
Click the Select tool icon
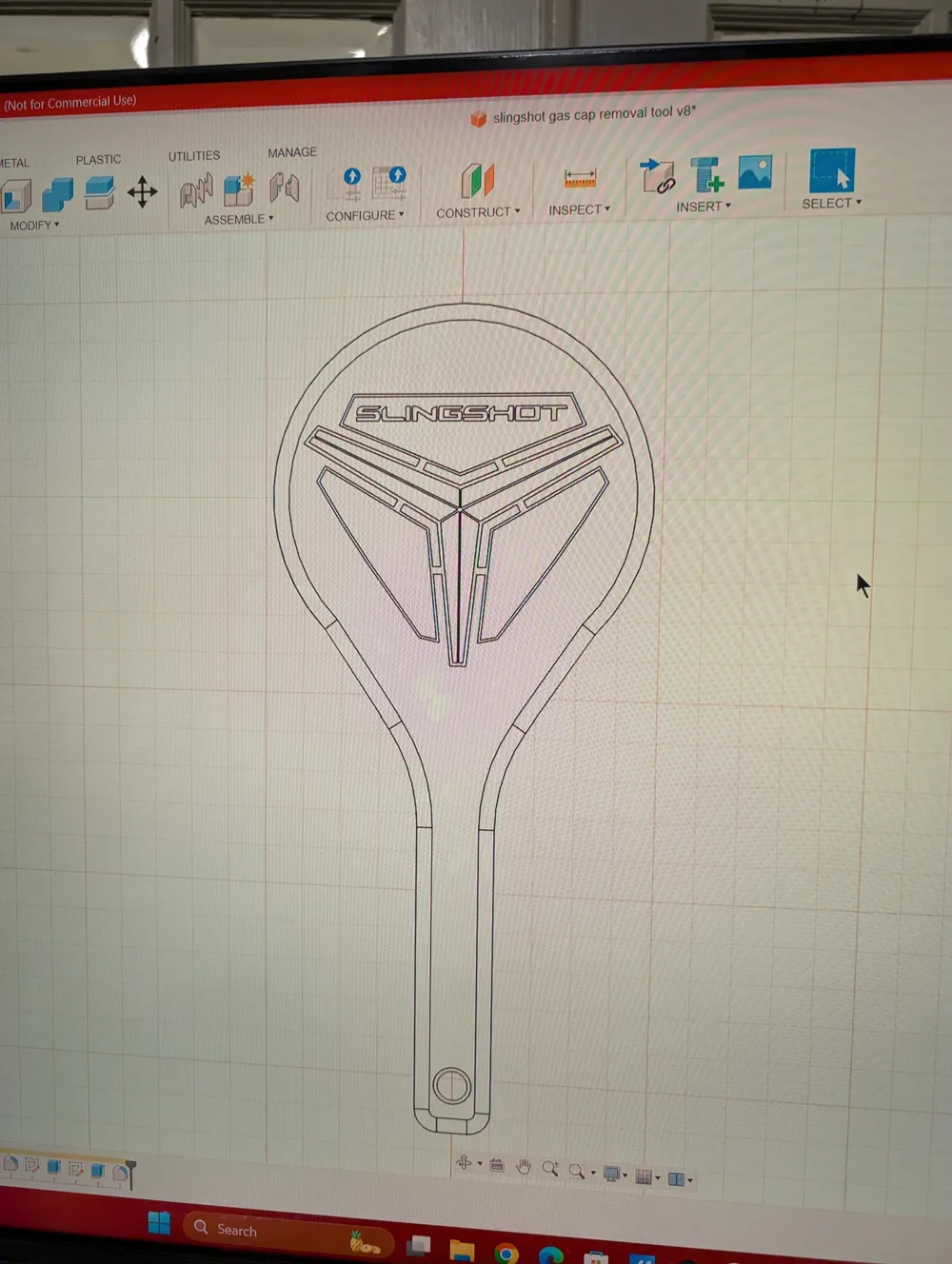click(832, 170)
